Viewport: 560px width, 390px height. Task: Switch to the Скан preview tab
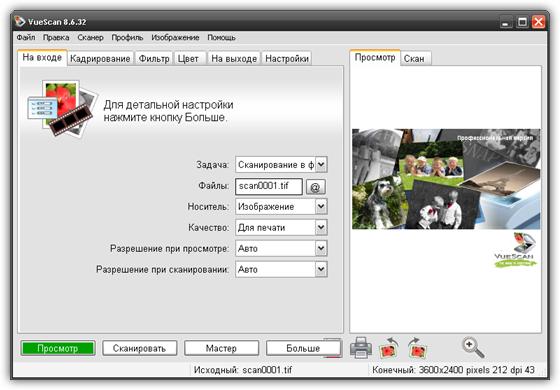pyautogui.click(x=414, y=59)
